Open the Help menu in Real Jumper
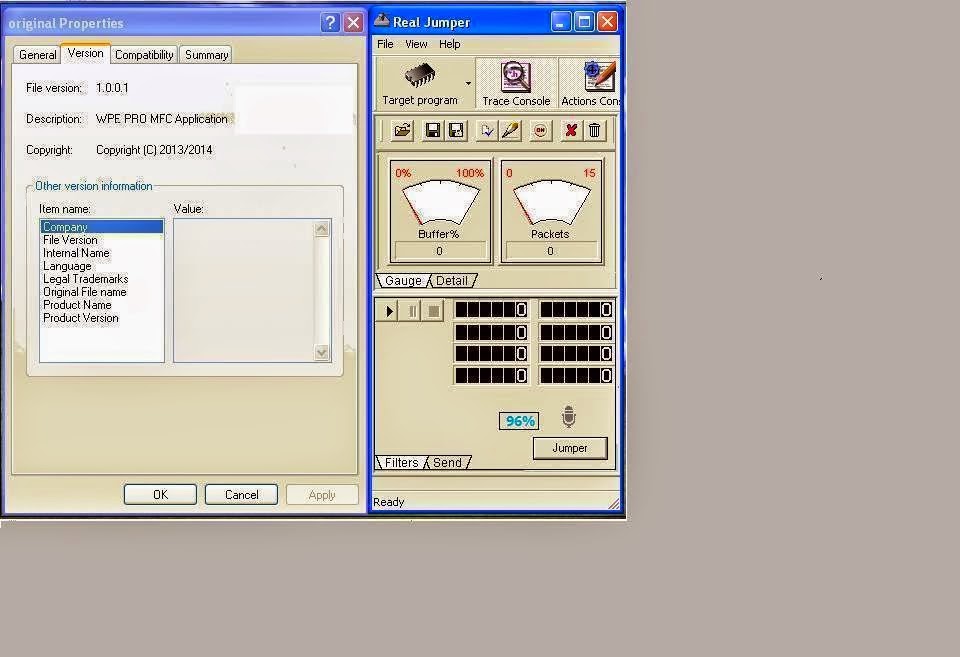Viewport: 960px width, 657px height. 449,44
